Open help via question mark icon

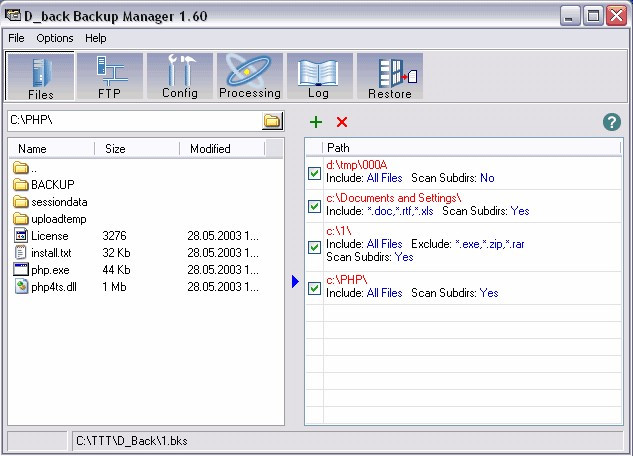(x=612, y=122)
